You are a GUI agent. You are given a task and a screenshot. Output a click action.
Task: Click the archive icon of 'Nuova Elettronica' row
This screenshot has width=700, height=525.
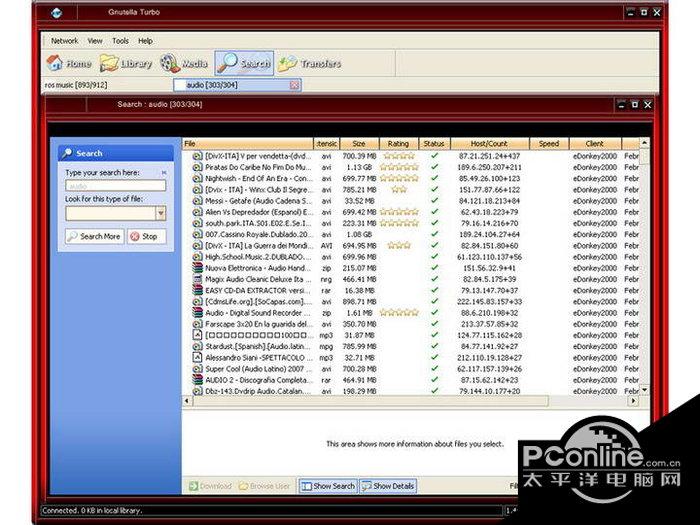(x=197, y=268)
